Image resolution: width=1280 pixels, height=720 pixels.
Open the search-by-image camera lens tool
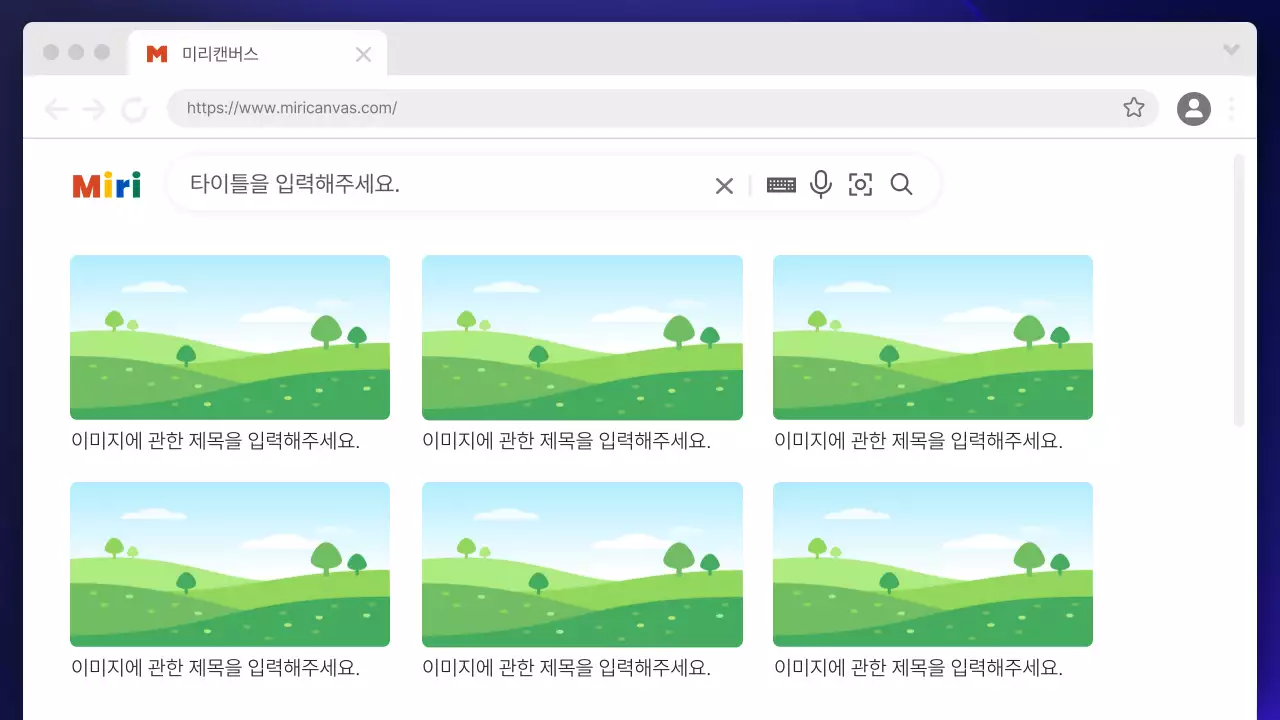(860, 184)
